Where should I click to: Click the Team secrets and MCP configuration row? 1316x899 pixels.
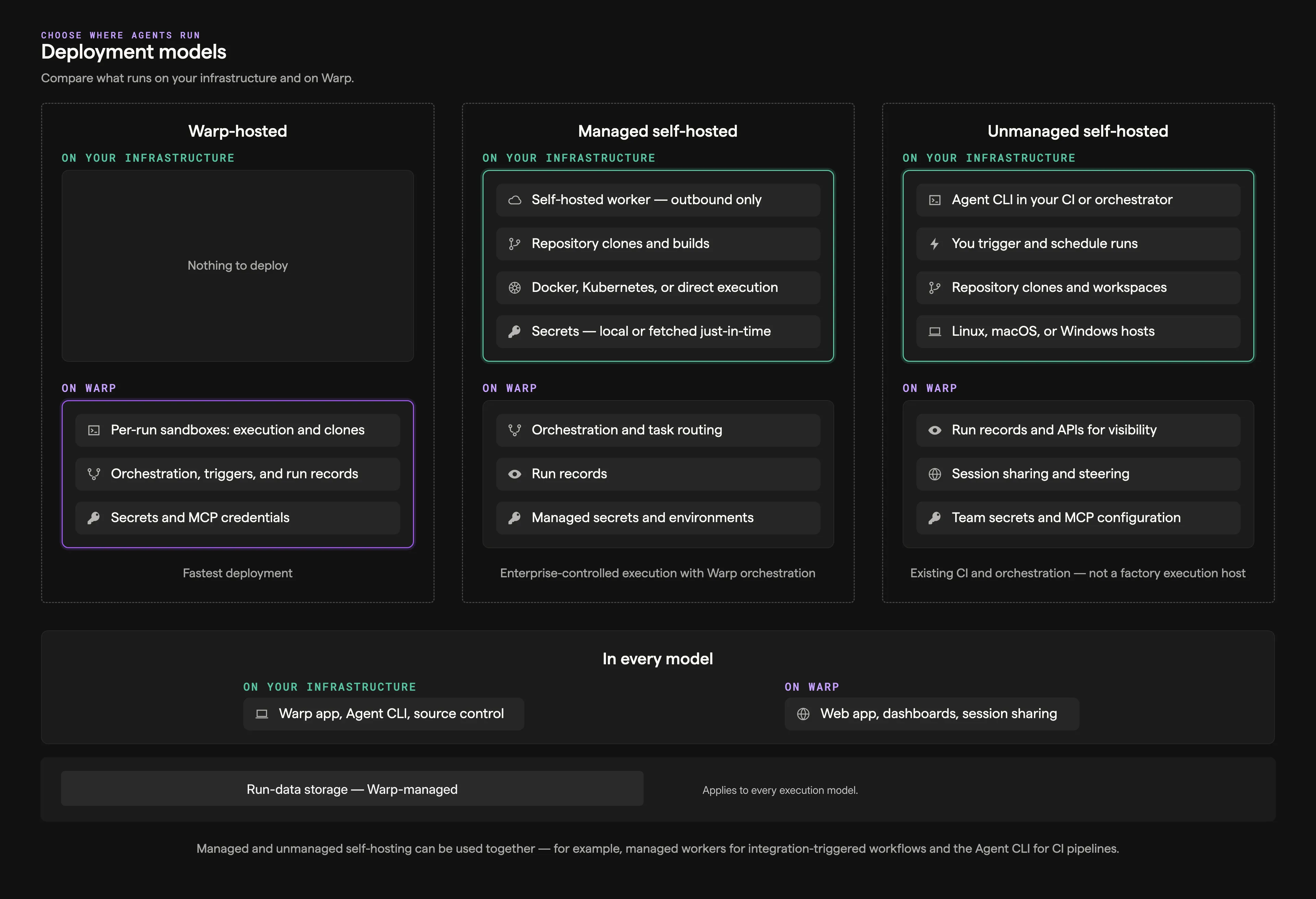point(1077,518)
